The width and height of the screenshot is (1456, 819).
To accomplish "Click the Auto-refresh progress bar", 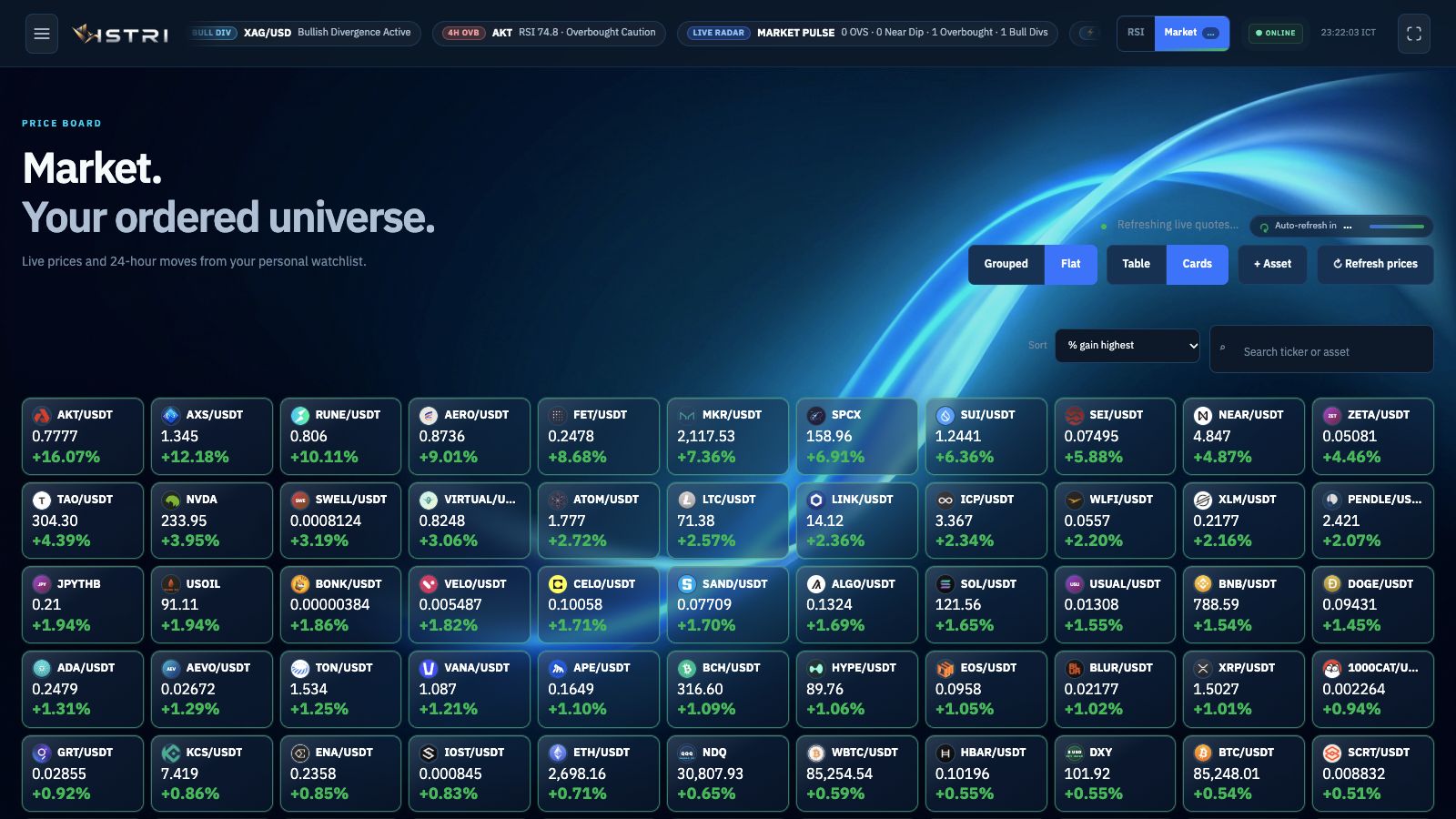I will 1396,227.
